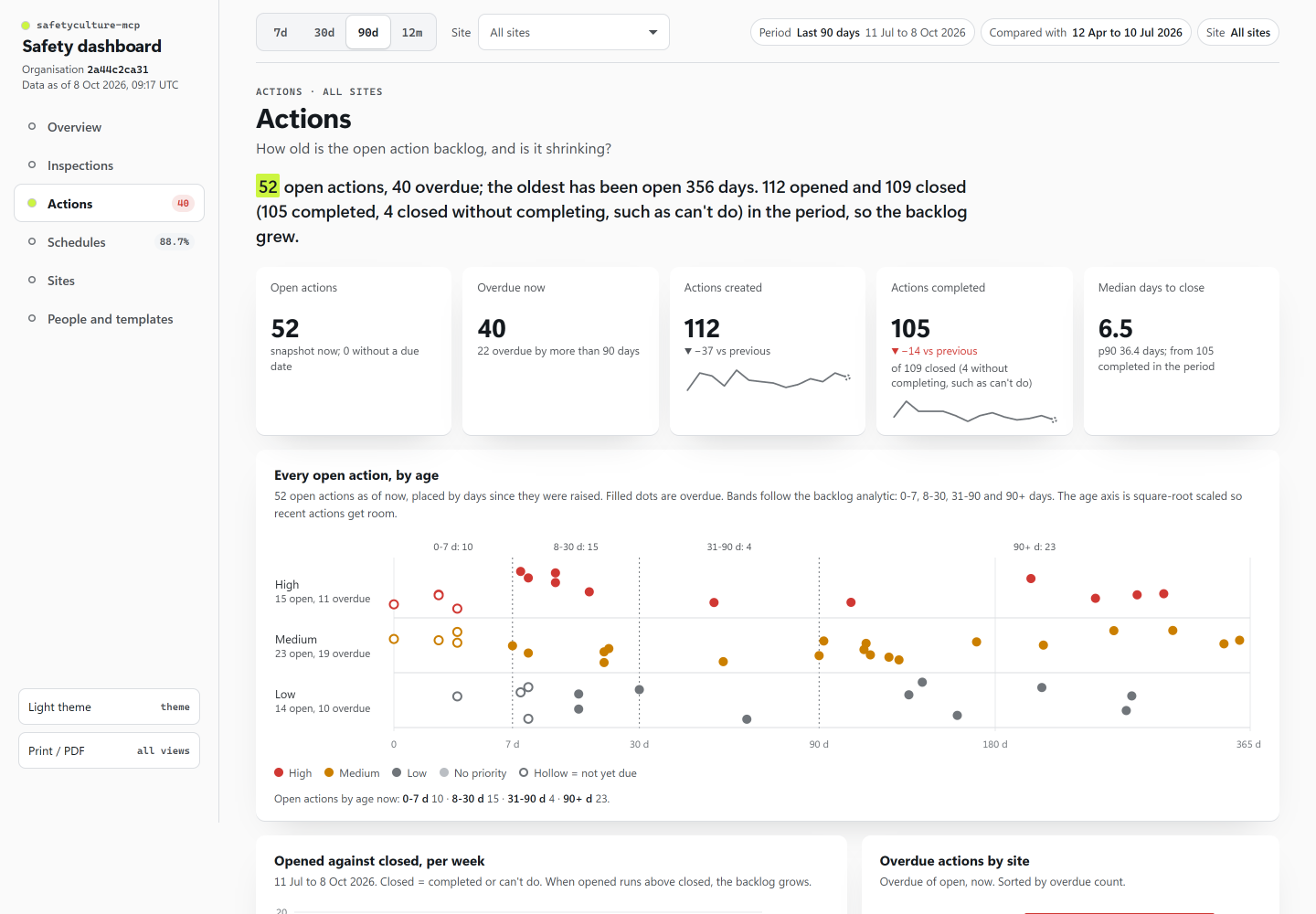
Task: Click Print / PDF all views button
Action: point(109,750)
